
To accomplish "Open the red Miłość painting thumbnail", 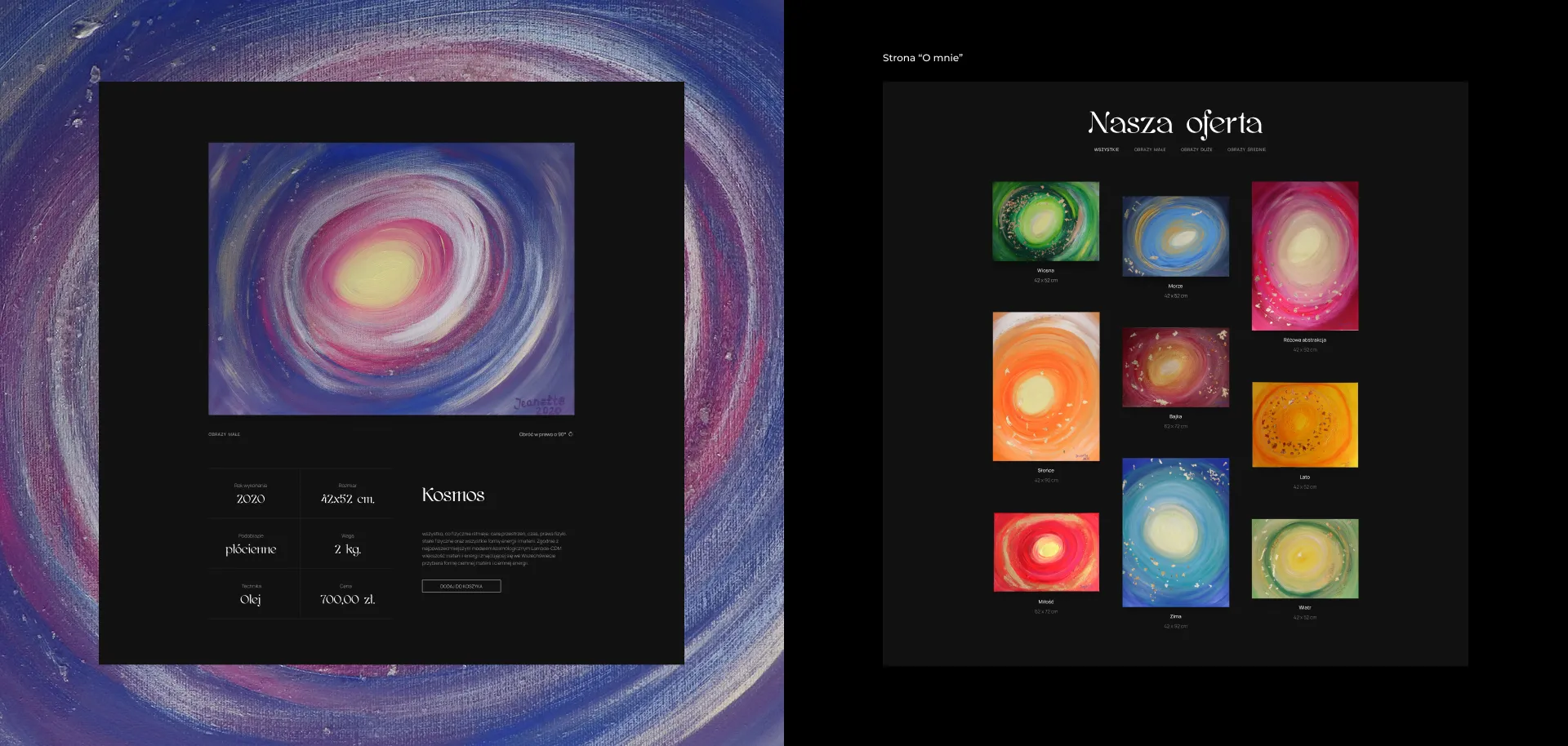I will [x=1046, y=552].
